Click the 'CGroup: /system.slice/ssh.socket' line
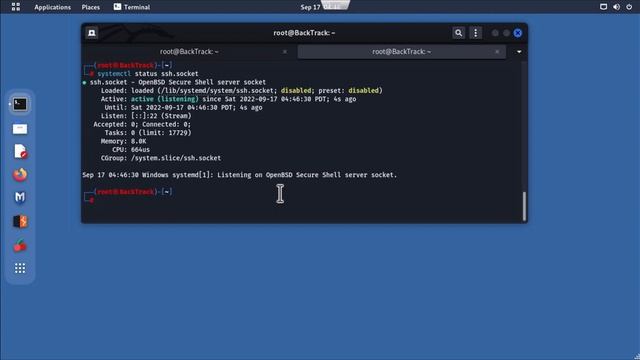 coord(161,158)
